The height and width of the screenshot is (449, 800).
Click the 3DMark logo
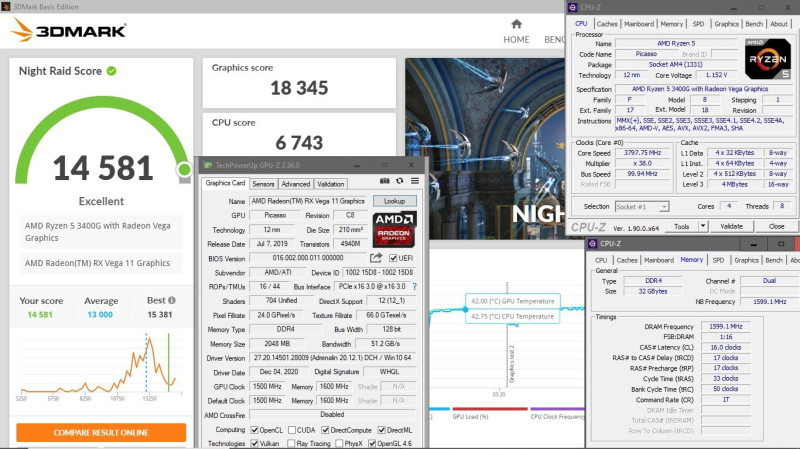[x=68, y=30]
